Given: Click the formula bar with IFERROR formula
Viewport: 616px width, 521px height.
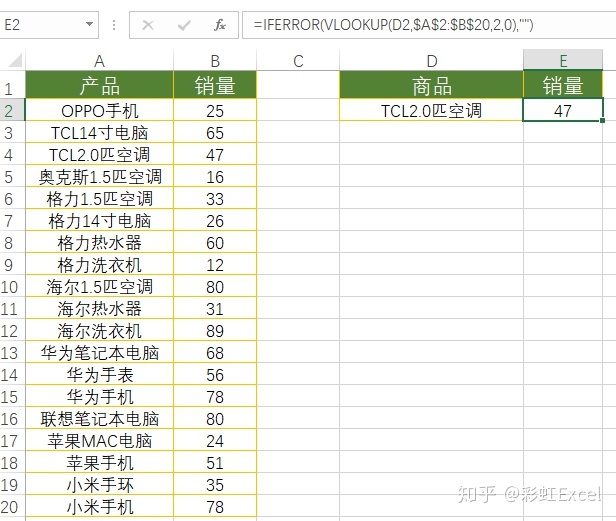Looking at the screenshot, I should tap(429, 25).
